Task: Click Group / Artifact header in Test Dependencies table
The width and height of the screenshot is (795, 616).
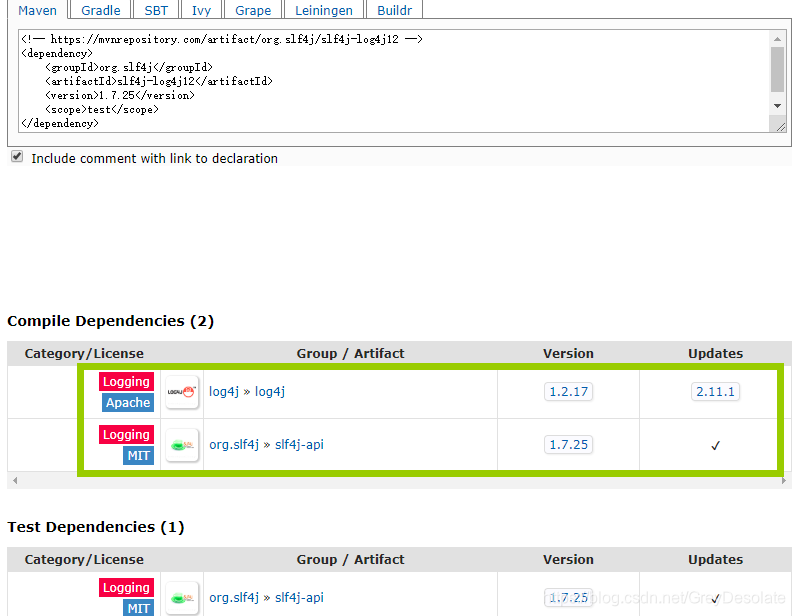Action: (x=350, y=559)
